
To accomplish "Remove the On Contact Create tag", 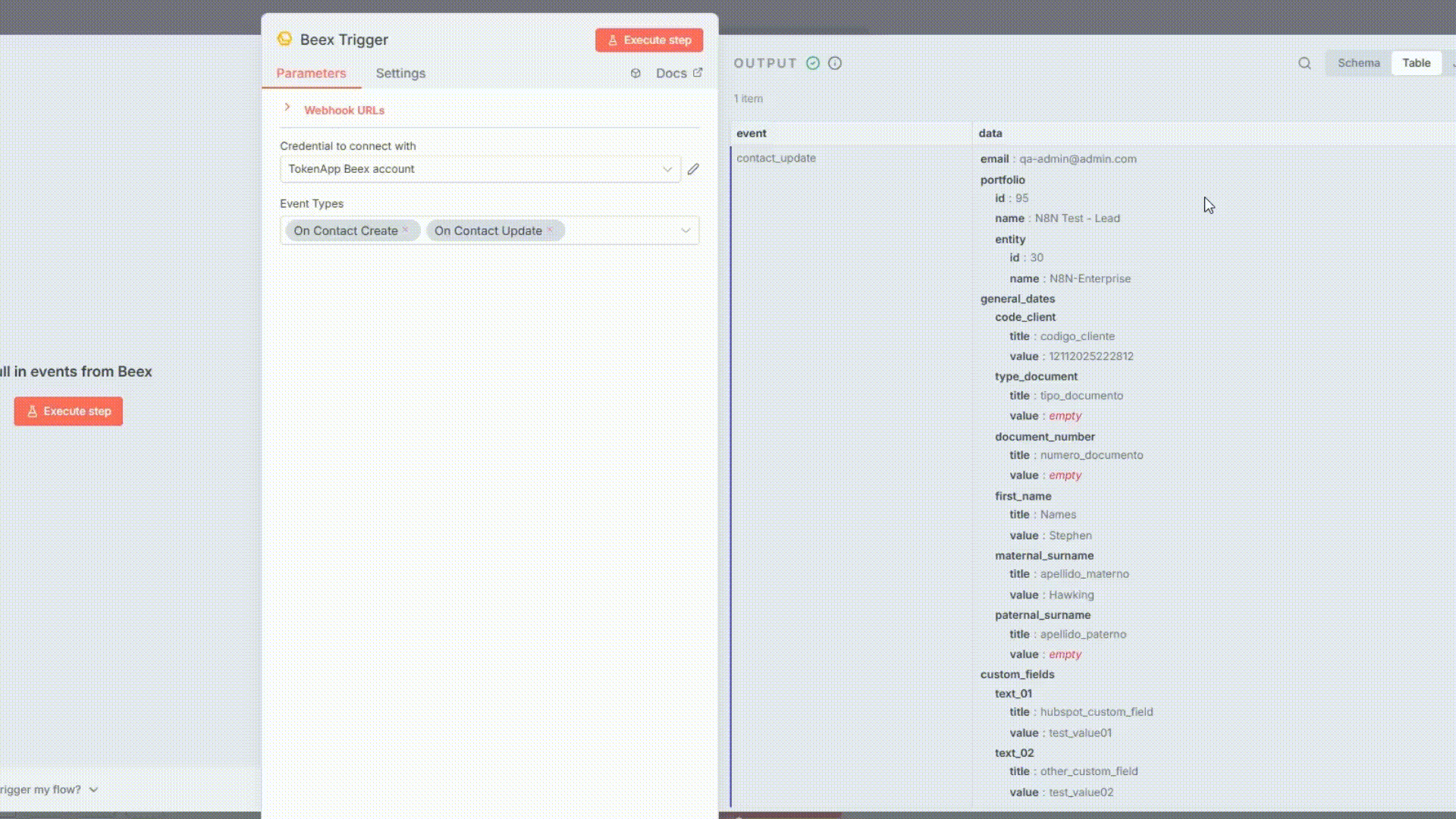I will click(406, 230).
